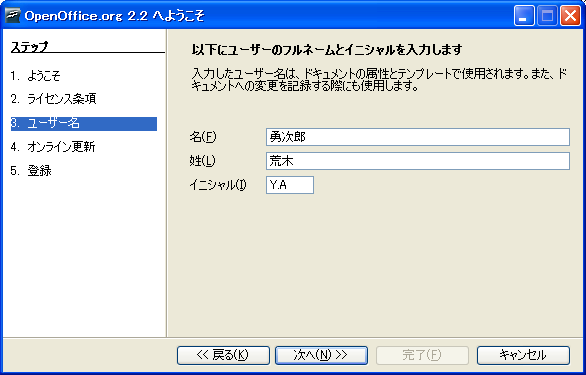Click the 名 field containing 勇次郎
This screenshot has width=586, height=375.
[418, 137]
